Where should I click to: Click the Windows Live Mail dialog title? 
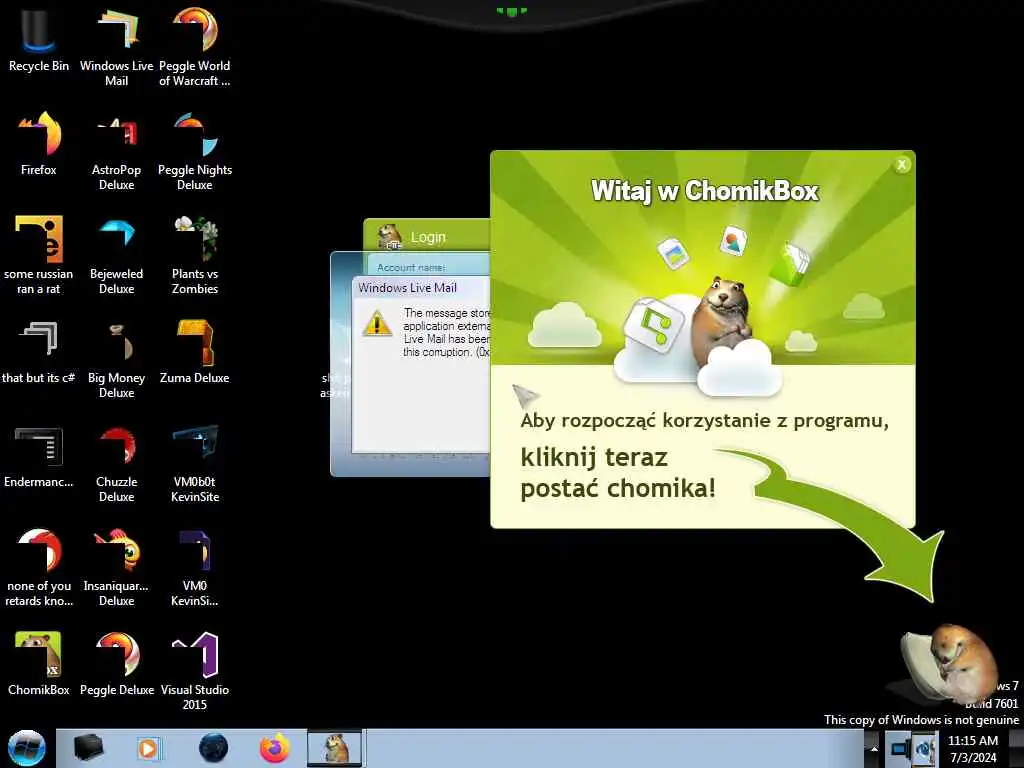tap(408, 288)
